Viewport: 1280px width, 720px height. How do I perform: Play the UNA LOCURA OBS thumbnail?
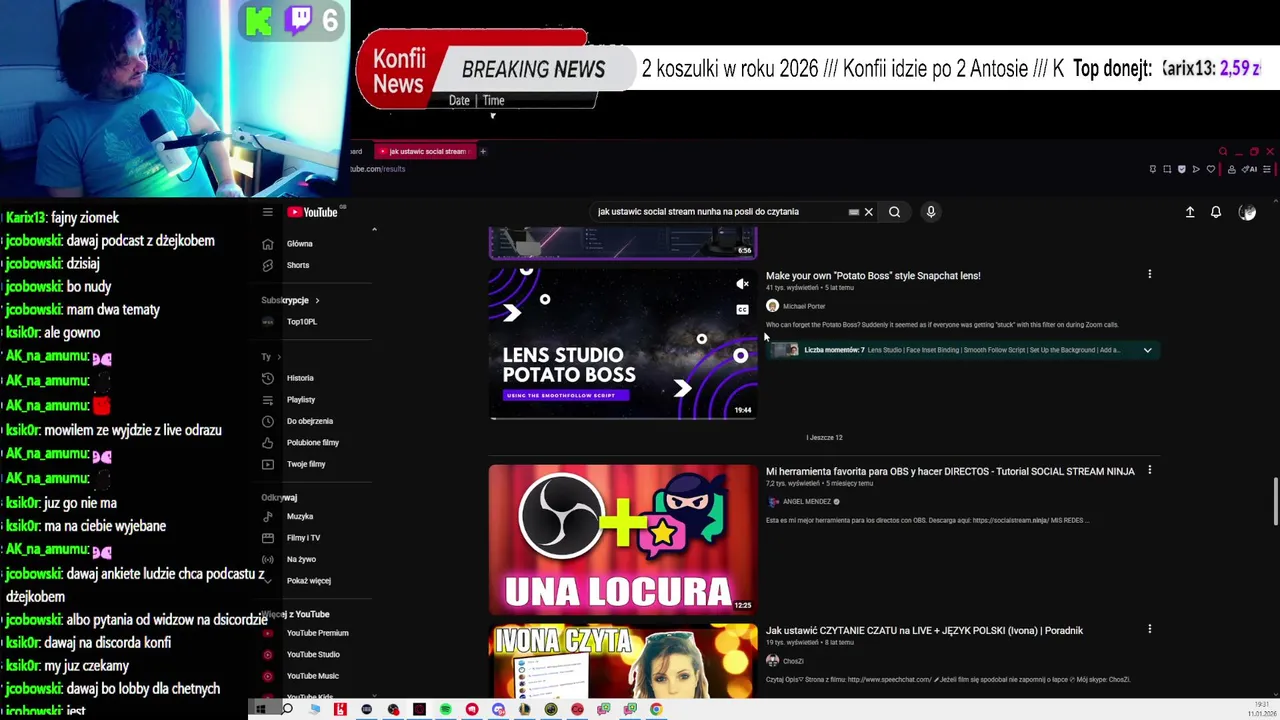coord(623,539)
